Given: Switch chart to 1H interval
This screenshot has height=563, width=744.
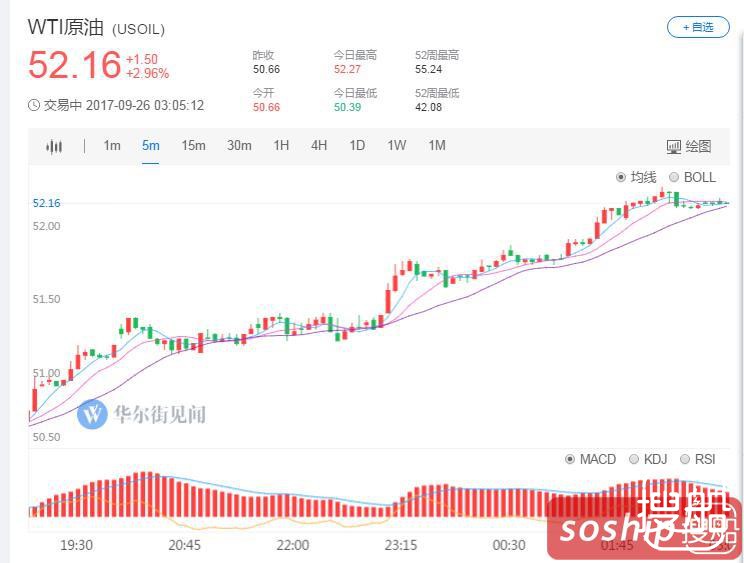Looking at the screenshot, I should coord(281,146).
